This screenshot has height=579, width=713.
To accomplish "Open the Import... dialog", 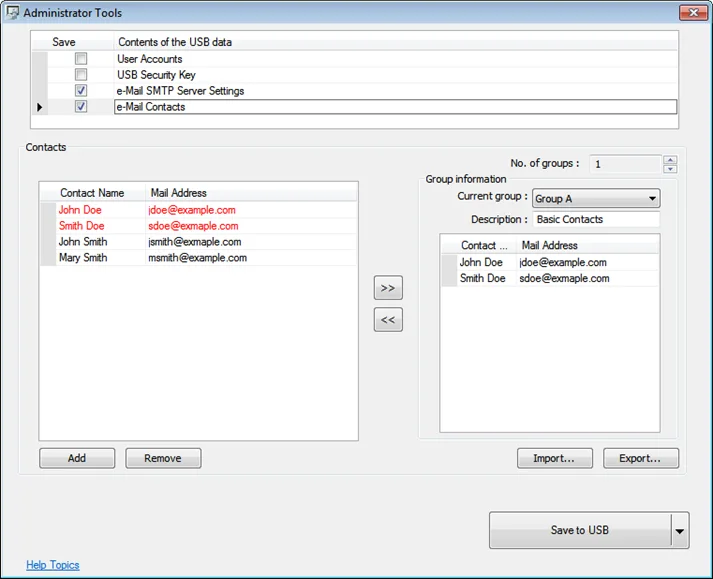I will (555, 458).
